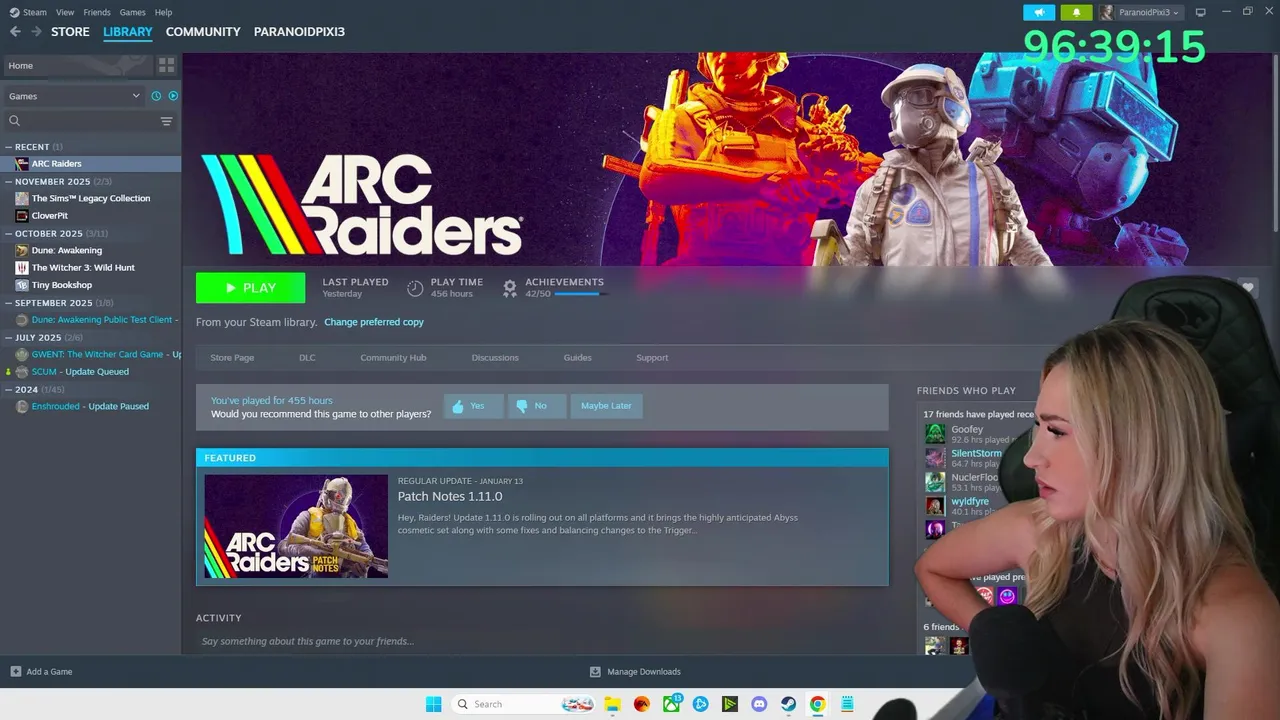Open the Xbox app on taskbar
This screenshot has width=1280, height=720.
671,704
